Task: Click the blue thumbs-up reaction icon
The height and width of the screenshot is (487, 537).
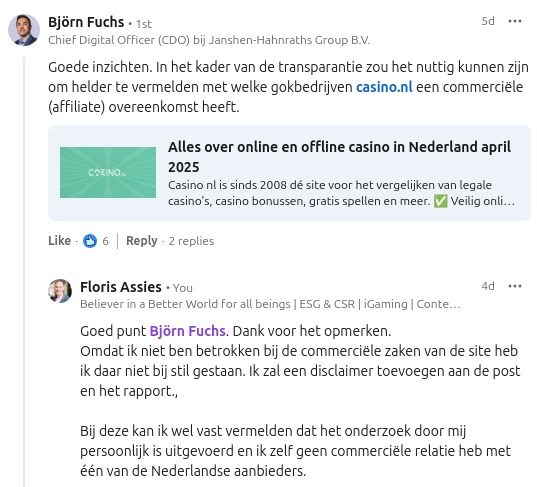Action: (x=90, y=241)
